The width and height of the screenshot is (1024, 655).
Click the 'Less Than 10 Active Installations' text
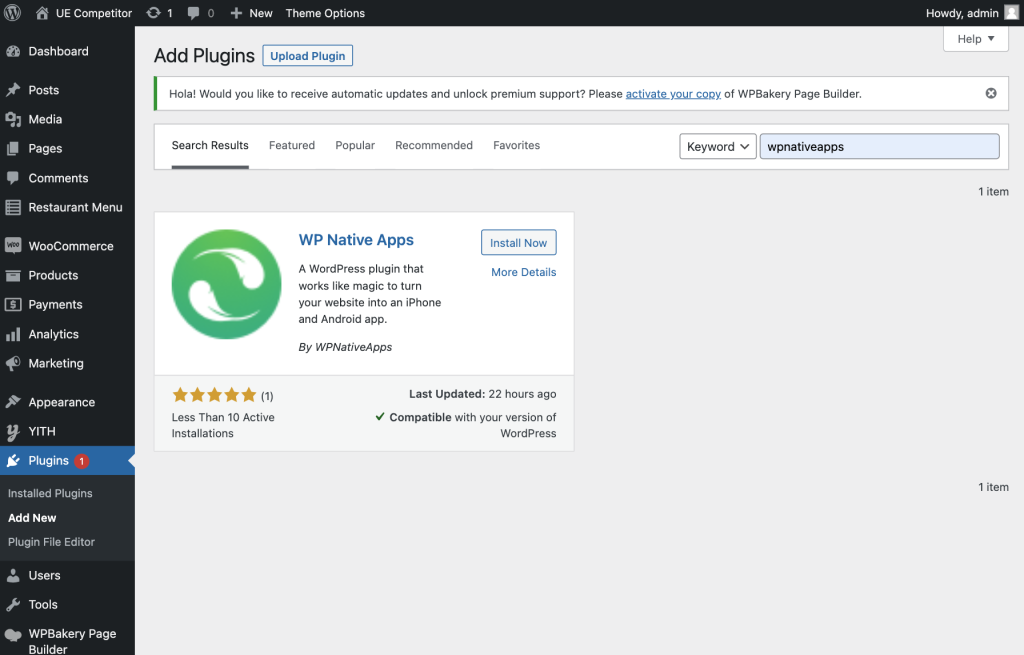(223, 425)
